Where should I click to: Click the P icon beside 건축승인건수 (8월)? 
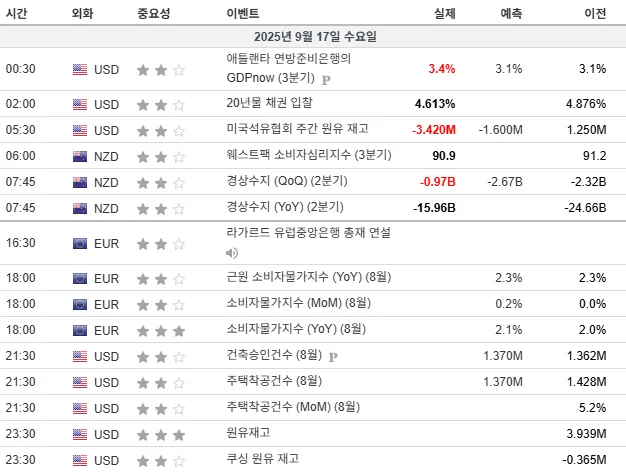[x=333, y=357]
